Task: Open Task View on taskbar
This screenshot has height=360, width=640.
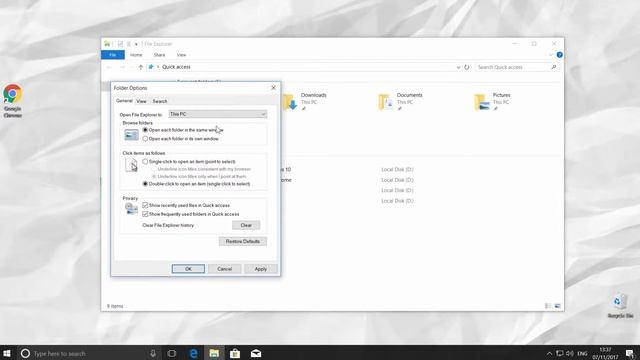Action: tap(172, 353)
